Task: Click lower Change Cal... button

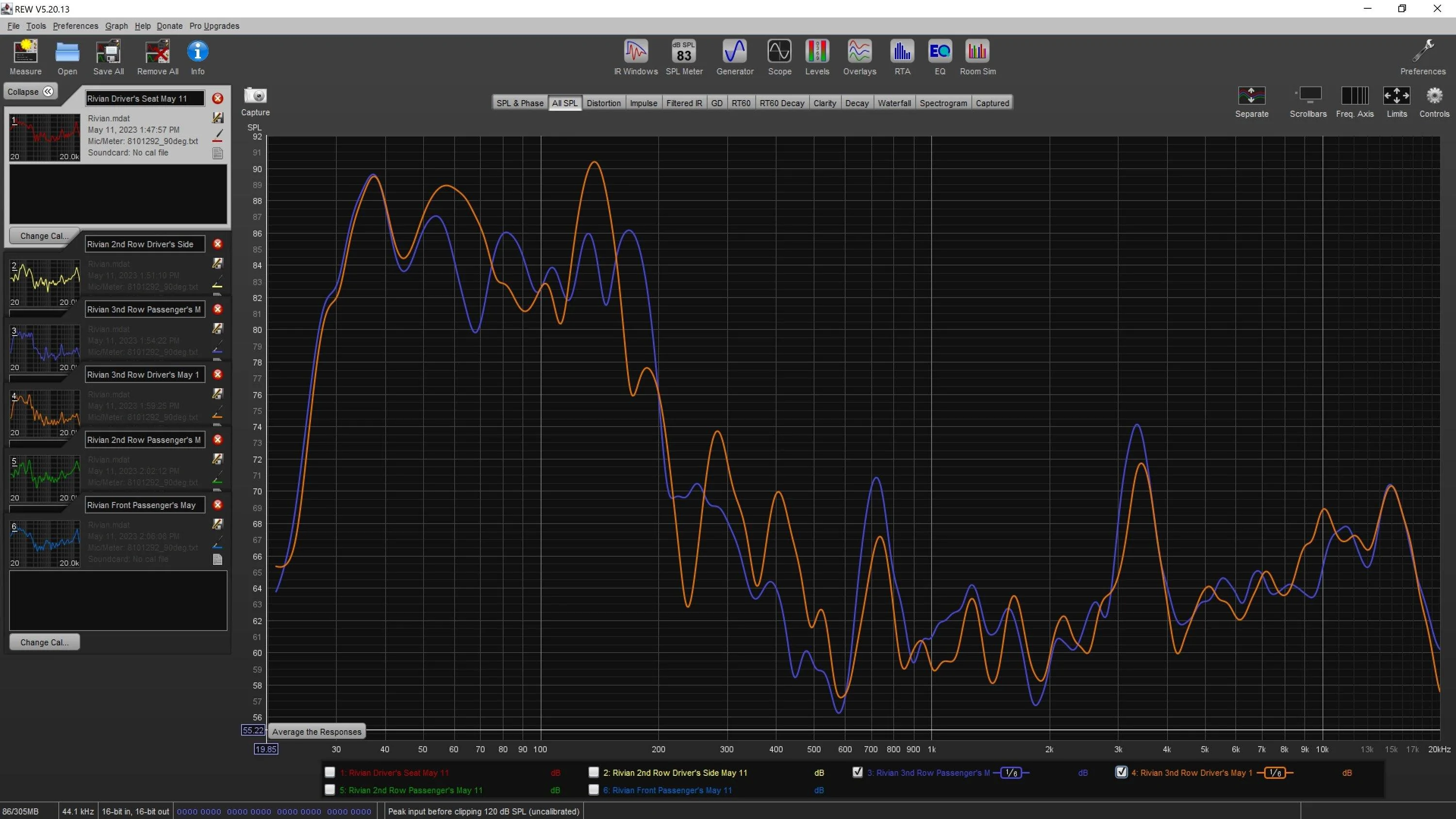Action: point(44,642)
